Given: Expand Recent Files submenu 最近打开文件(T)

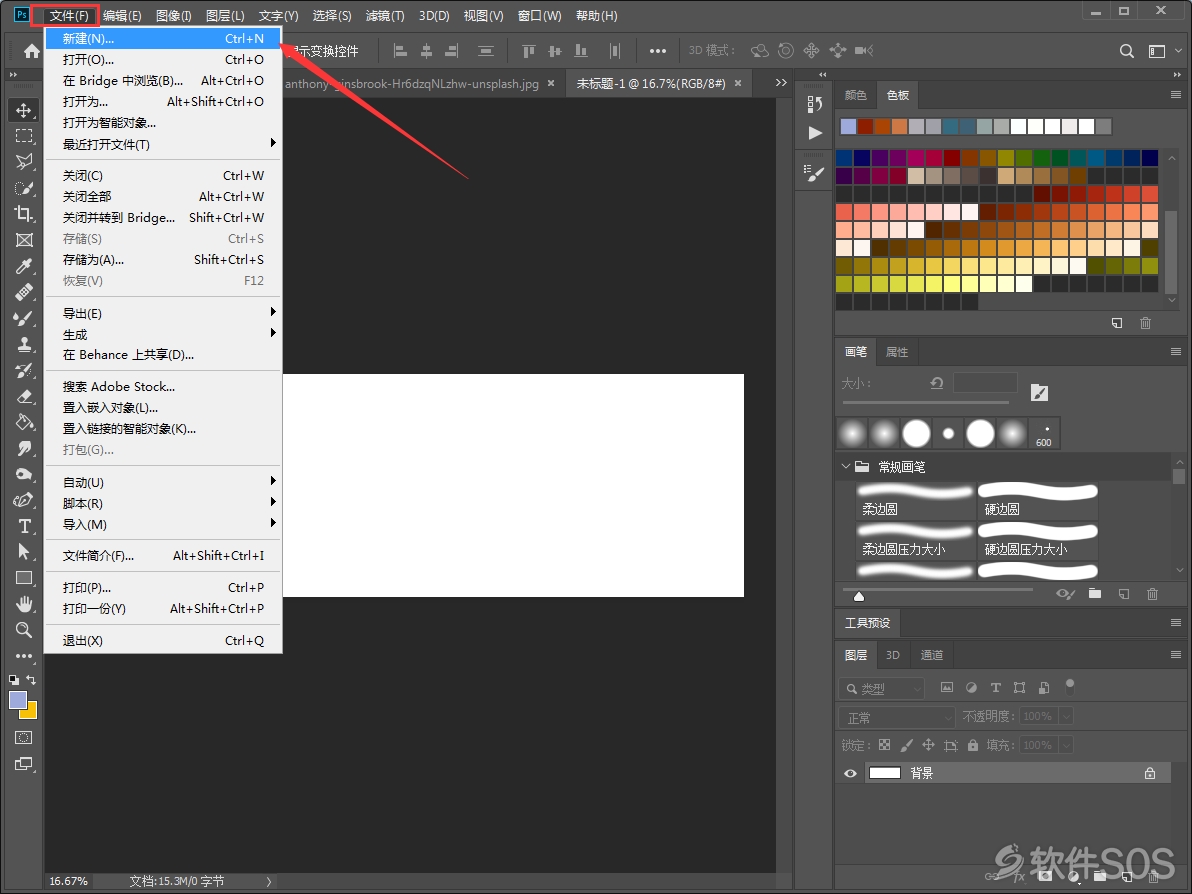Looking at the screenshot, I should click(163, 144).
